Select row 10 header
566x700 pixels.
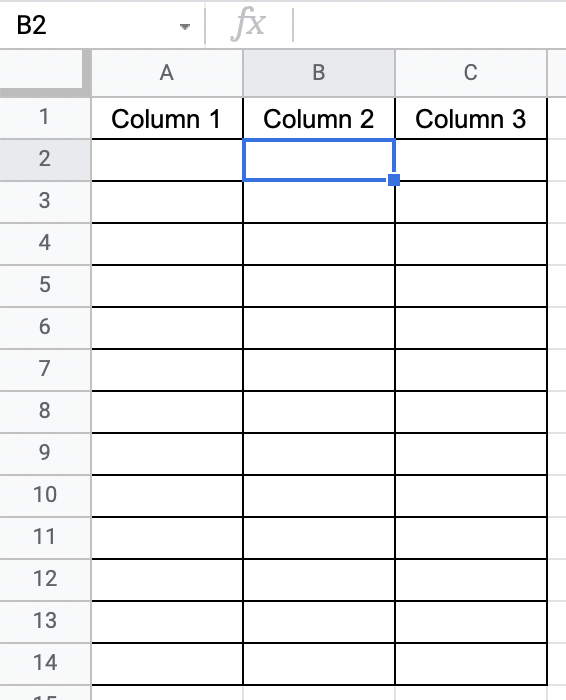(45, 496)
